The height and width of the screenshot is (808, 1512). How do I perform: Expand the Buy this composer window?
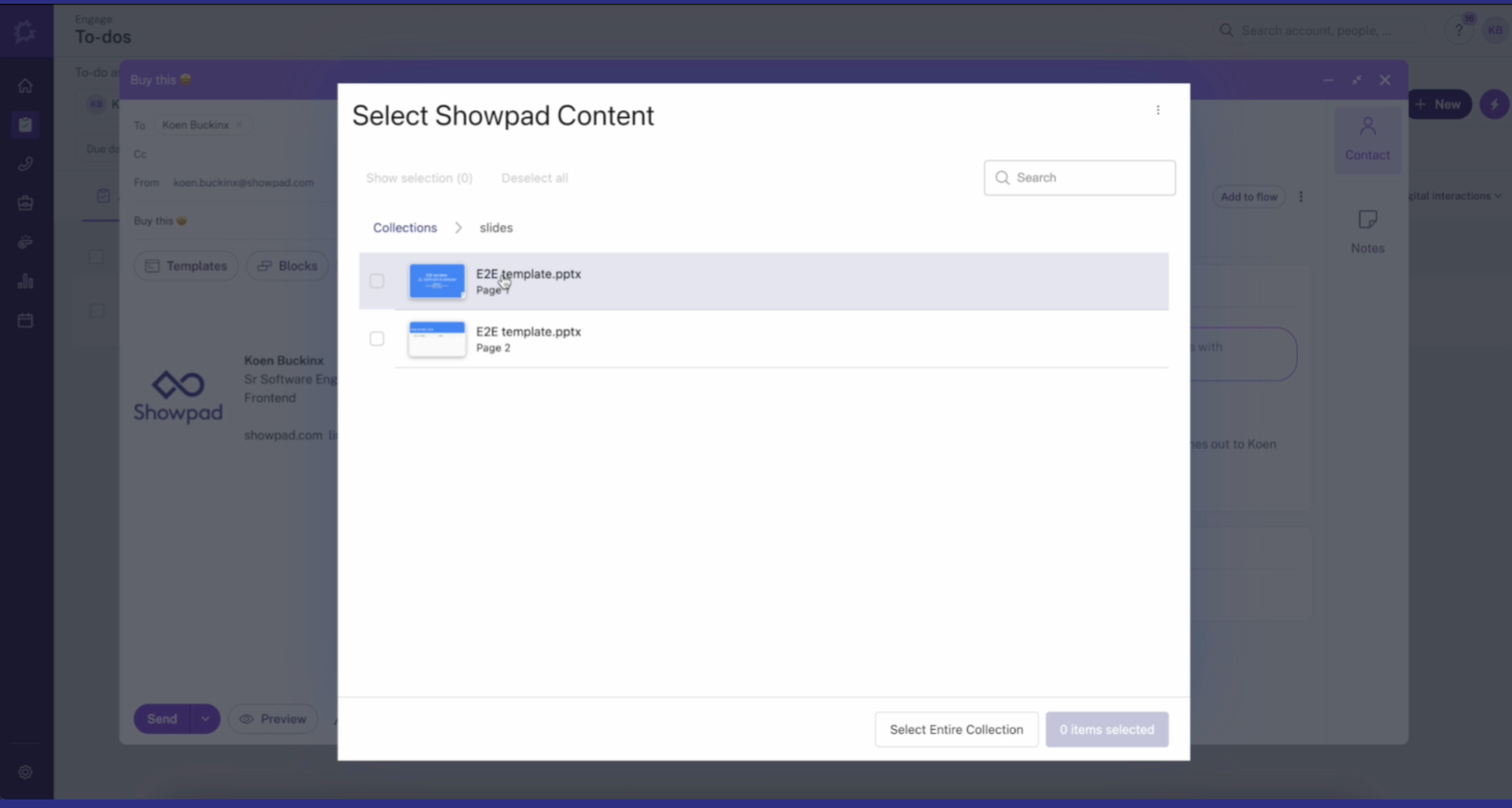point(1356,80)
